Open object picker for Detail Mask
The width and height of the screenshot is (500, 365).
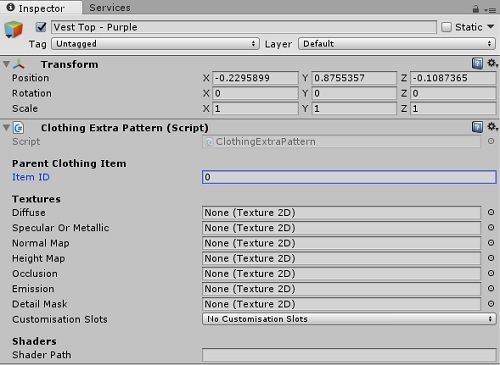pyautogui.click(x=491, y=303)
